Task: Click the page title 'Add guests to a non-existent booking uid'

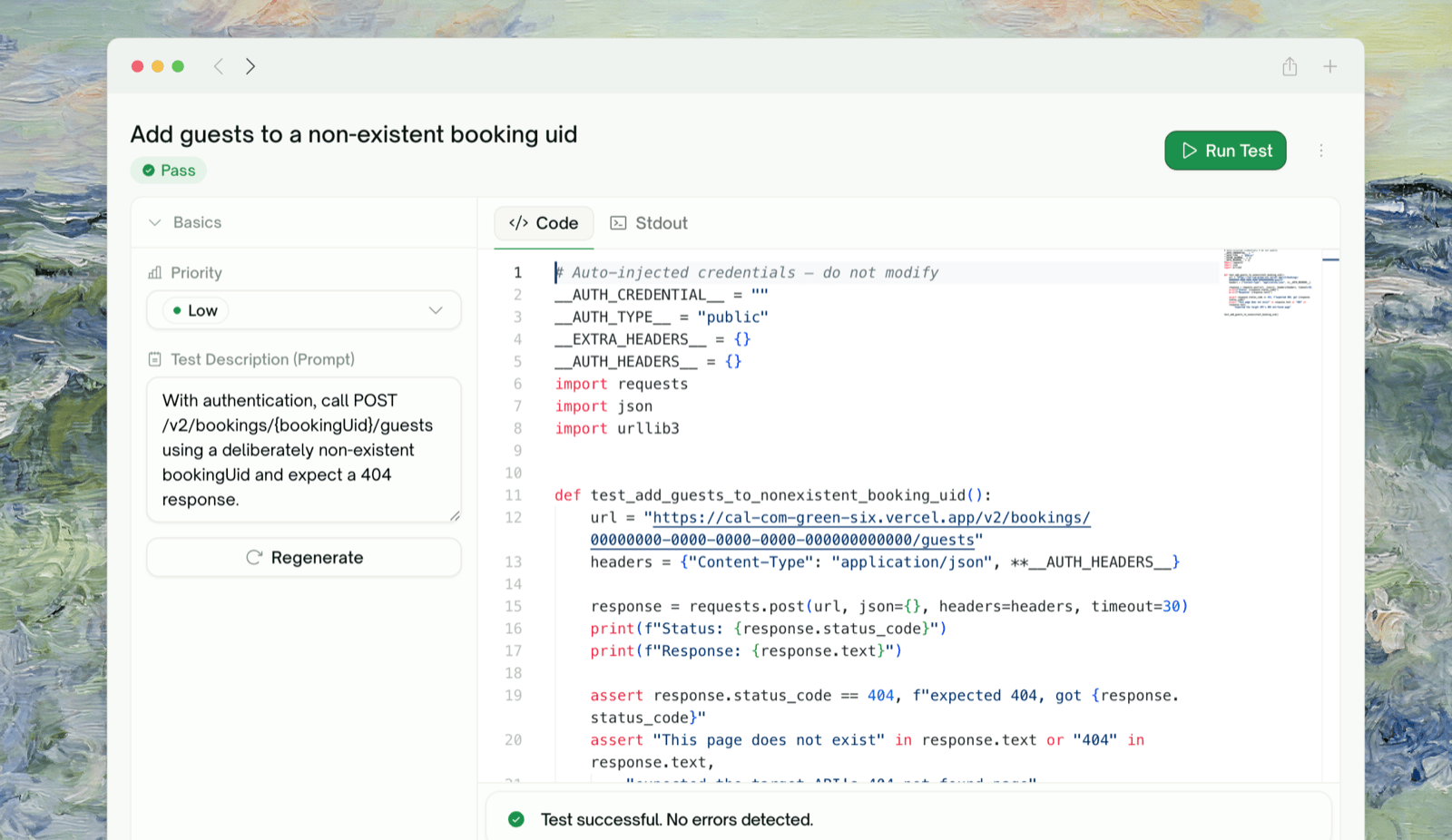Action: (354, 134)
